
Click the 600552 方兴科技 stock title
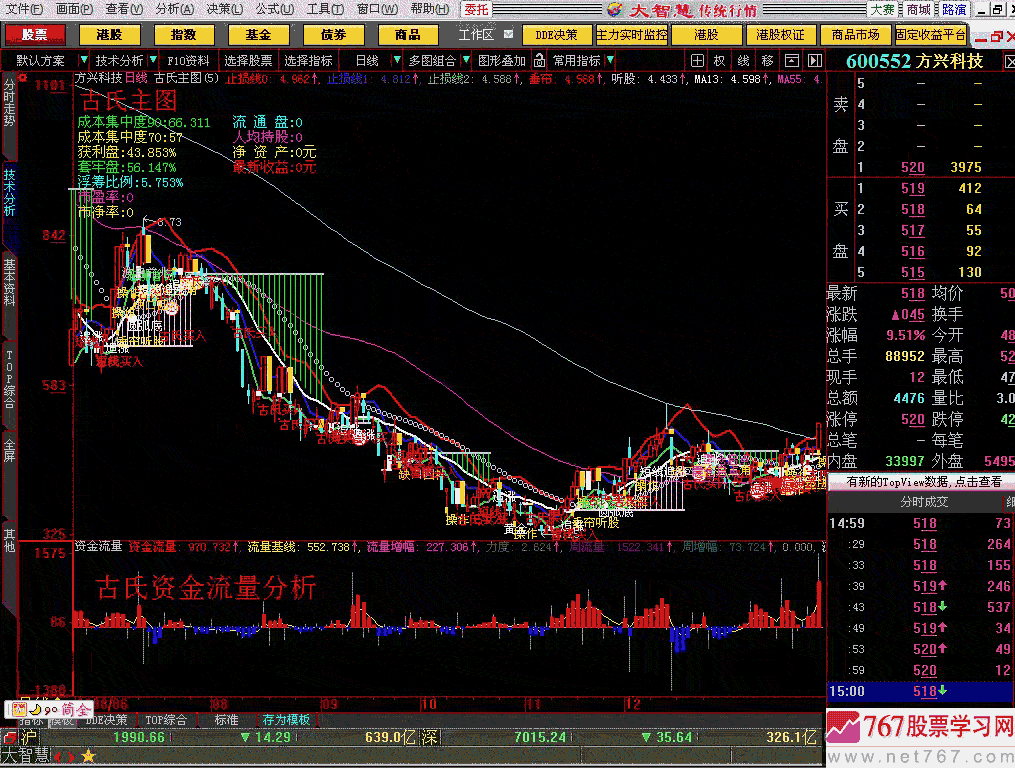pos(915,61)
